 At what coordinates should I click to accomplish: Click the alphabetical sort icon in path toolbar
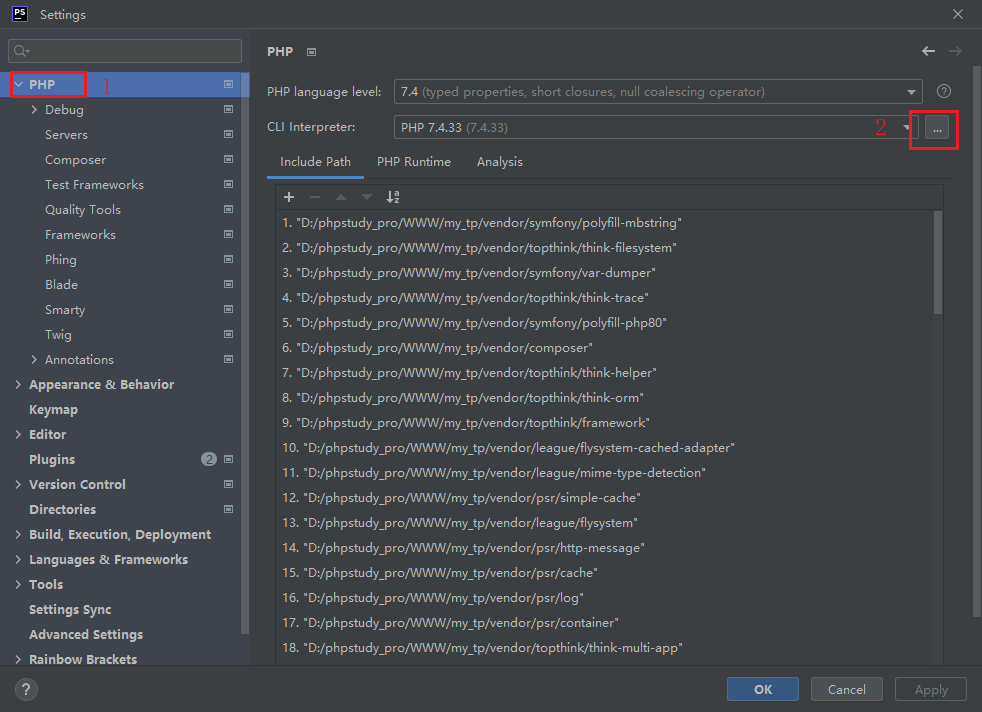(393, 197)
